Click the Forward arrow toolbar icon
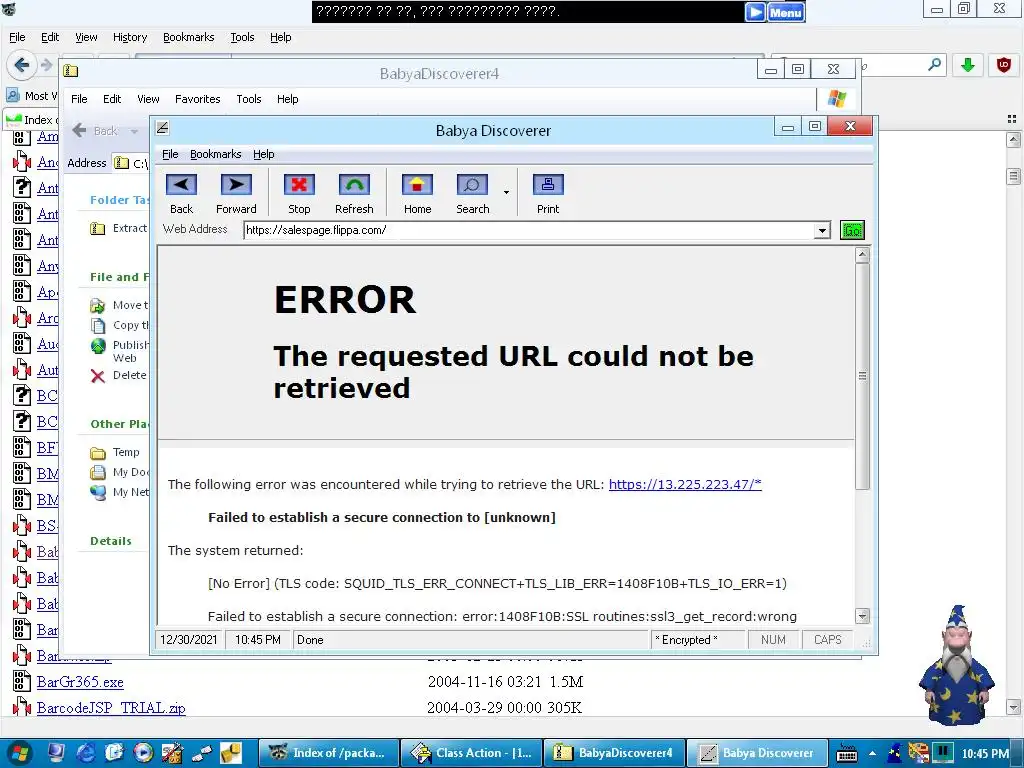Image resolution: width=1024 pixels, height=768 pixels. click(236, 185)
